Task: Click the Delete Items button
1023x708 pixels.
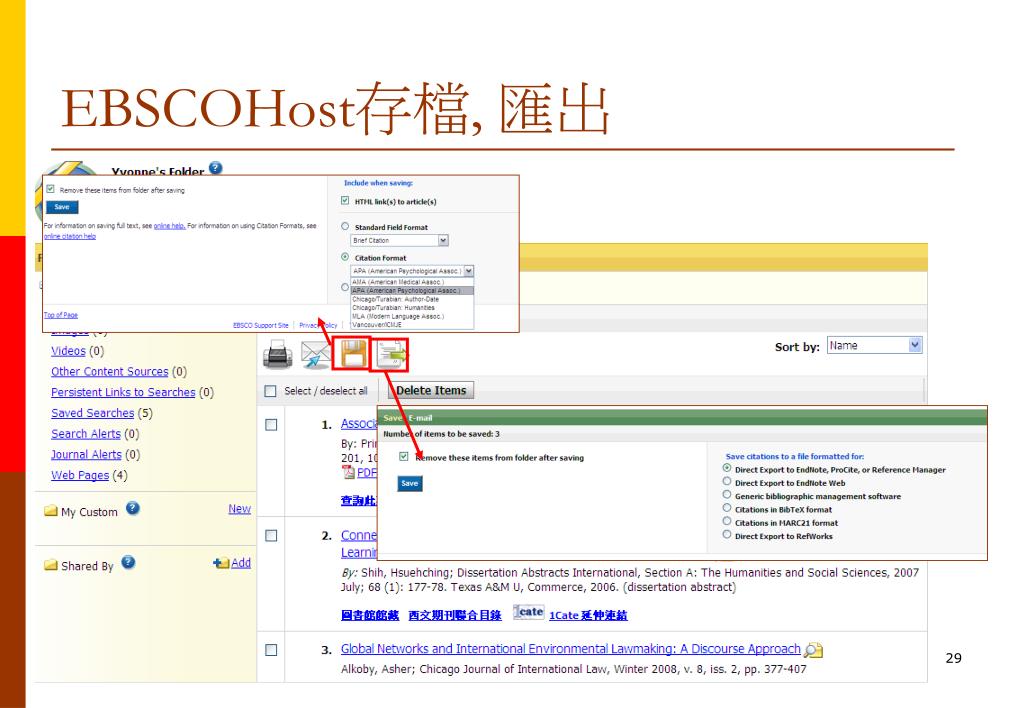Action: pyautogui.click(x=431, y=390)
